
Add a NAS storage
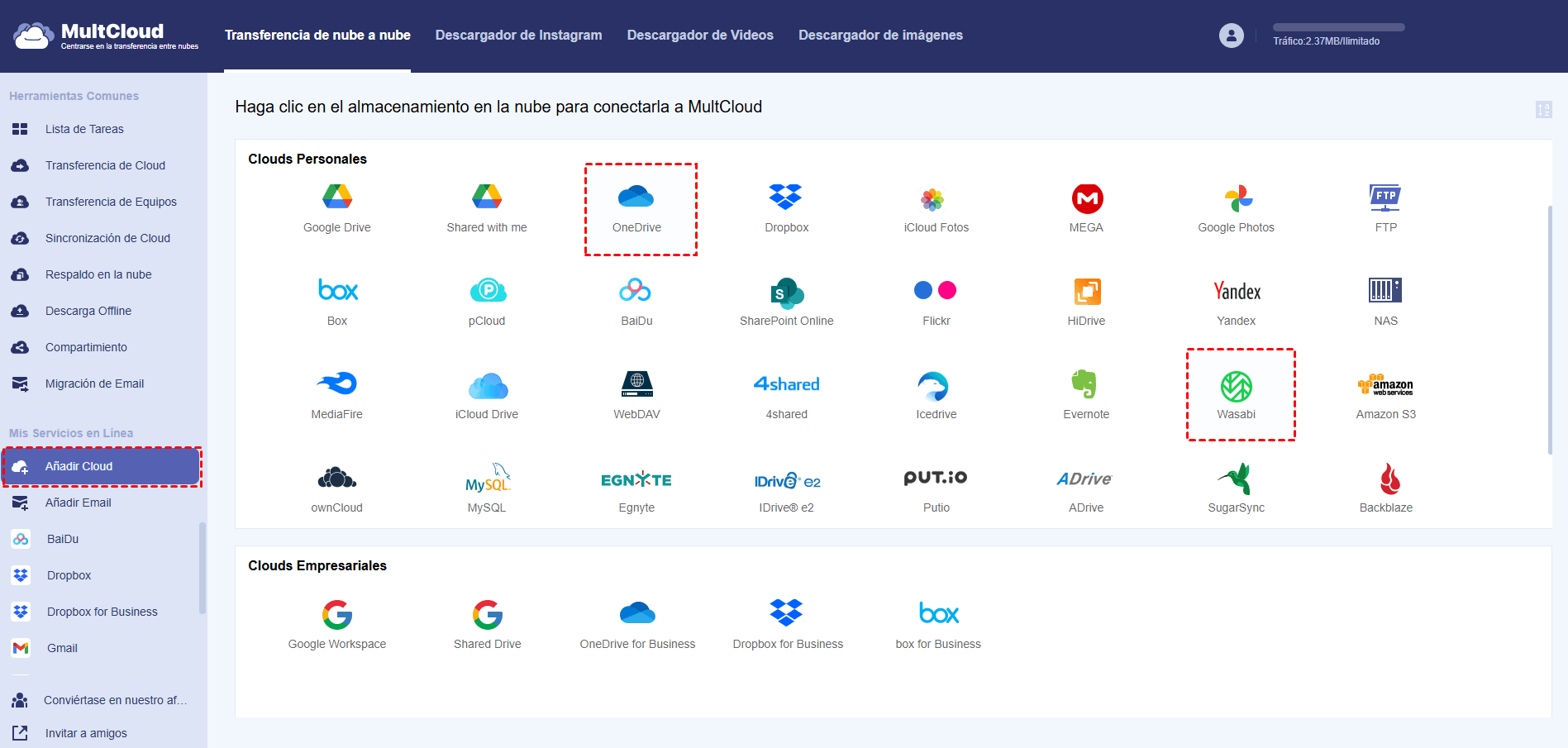[x=1385, y=302]
